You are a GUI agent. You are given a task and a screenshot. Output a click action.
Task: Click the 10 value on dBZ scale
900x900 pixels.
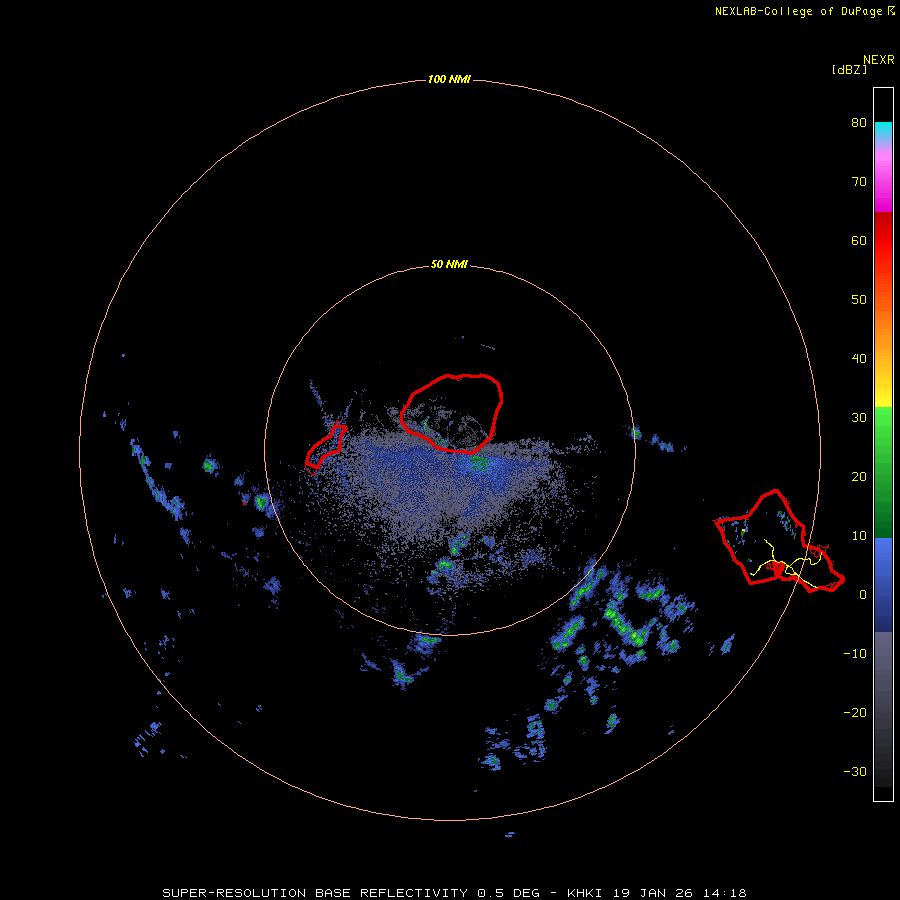[x=859, y=536]
